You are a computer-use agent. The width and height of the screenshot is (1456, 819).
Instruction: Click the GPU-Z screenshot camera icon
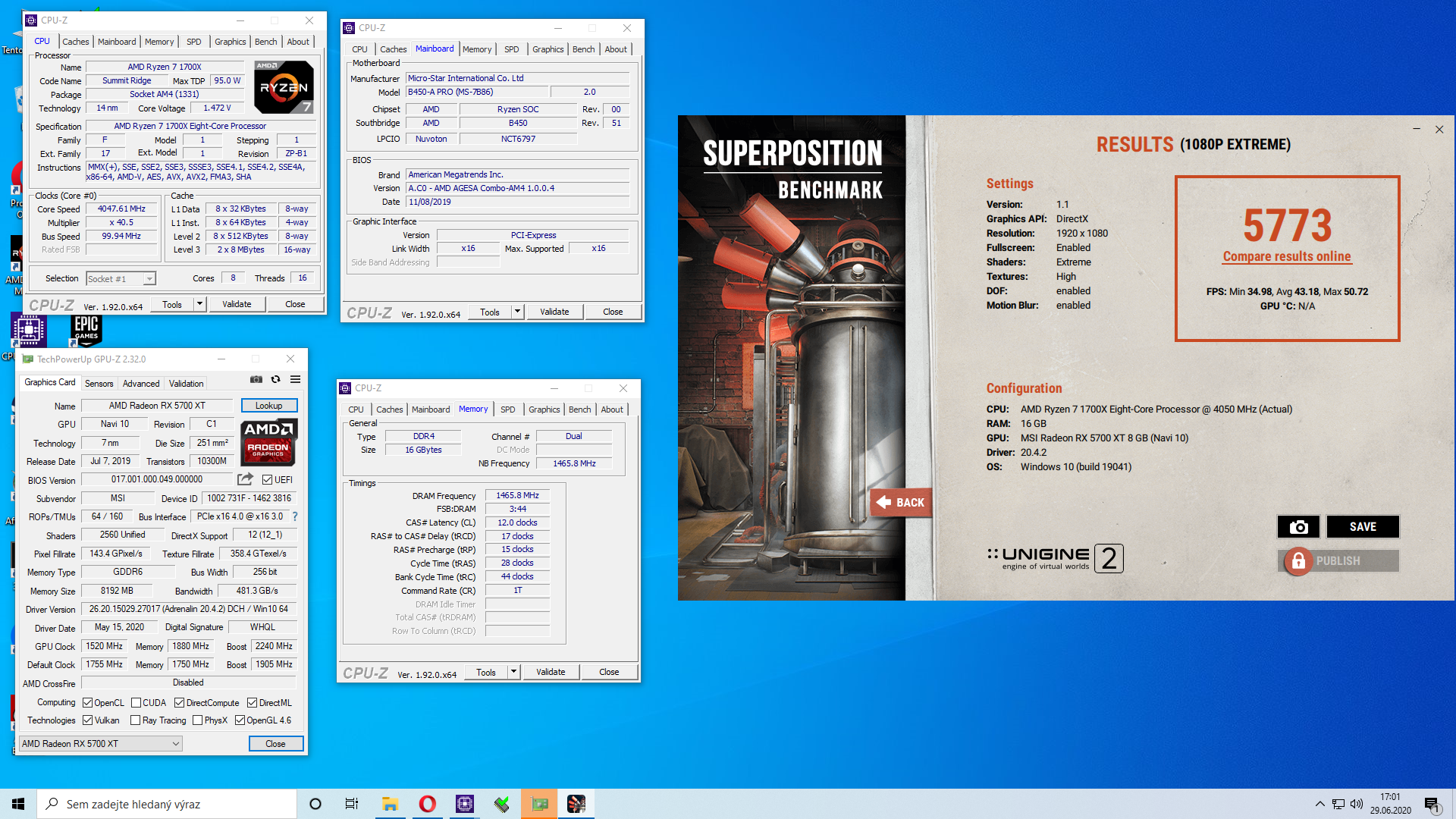(x=256, y=380)
